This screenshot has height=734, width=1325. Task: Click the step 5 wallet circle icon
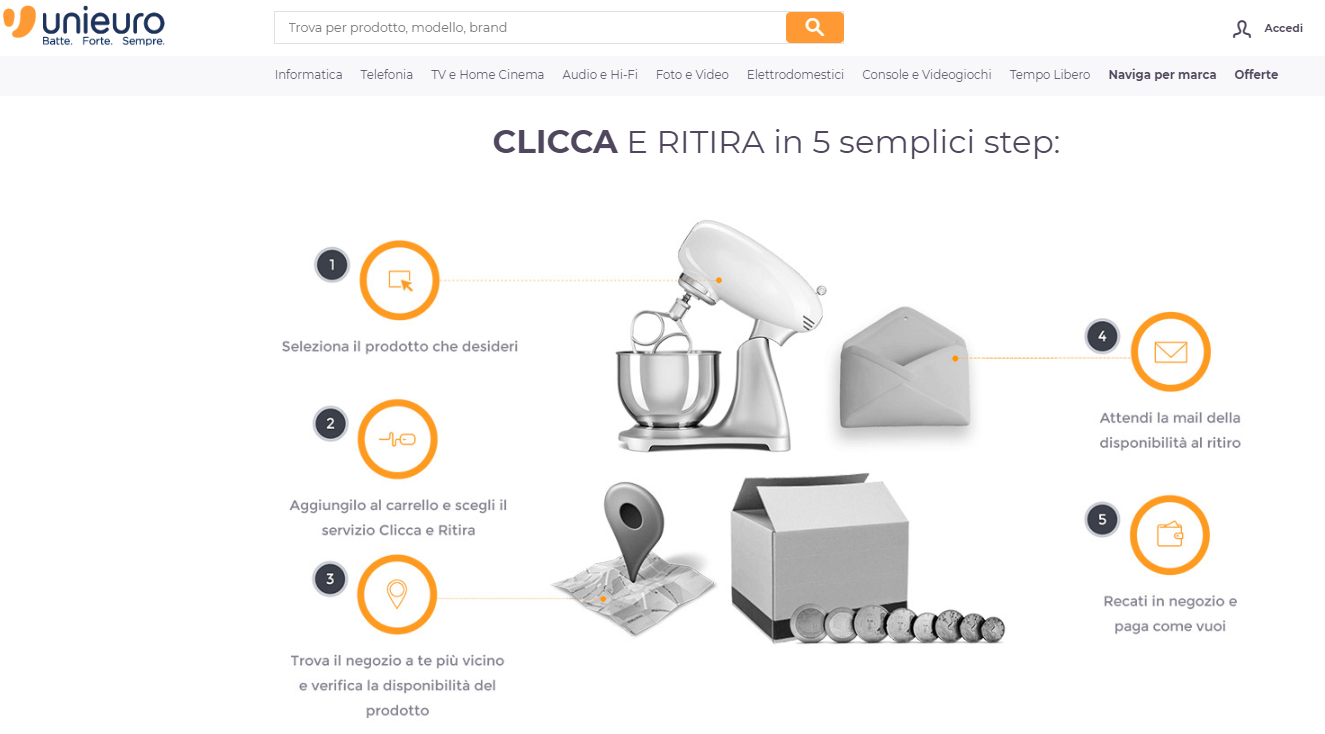coord(1170,535)
